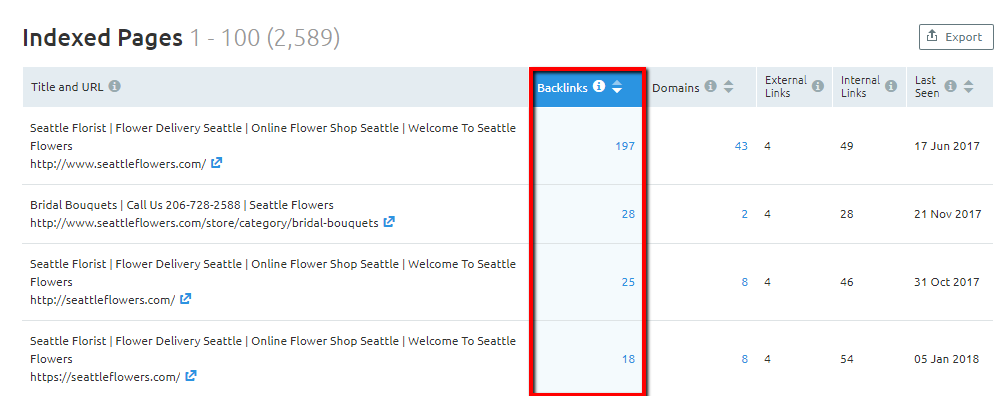Click the Bridal Bouquets page title
This screenshot has width=1005, height=396.
[181, 205]
